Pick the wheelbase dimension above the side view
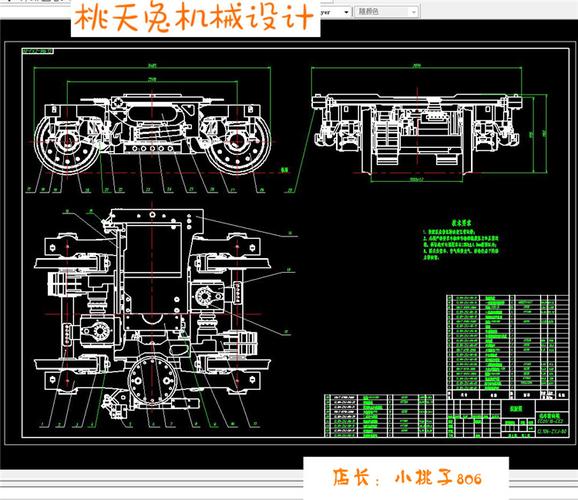This screenshot has height=500, width=578. pyautogui.click(x=152, y=79)
